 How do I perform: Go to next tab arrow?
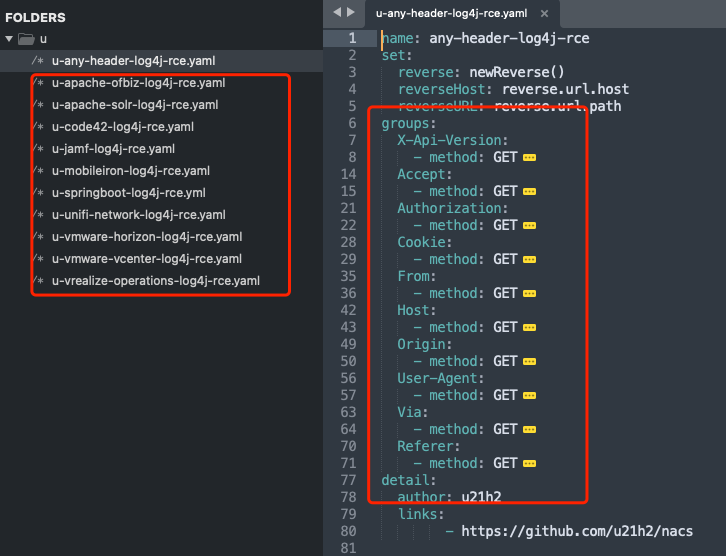point(351,12)
